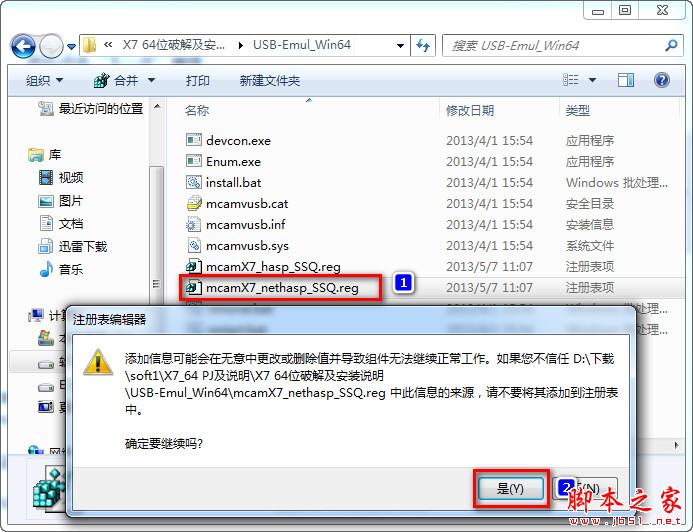Select devcon.exe file icon
Screen dimensions: 693x532
[x=194, y=140]
